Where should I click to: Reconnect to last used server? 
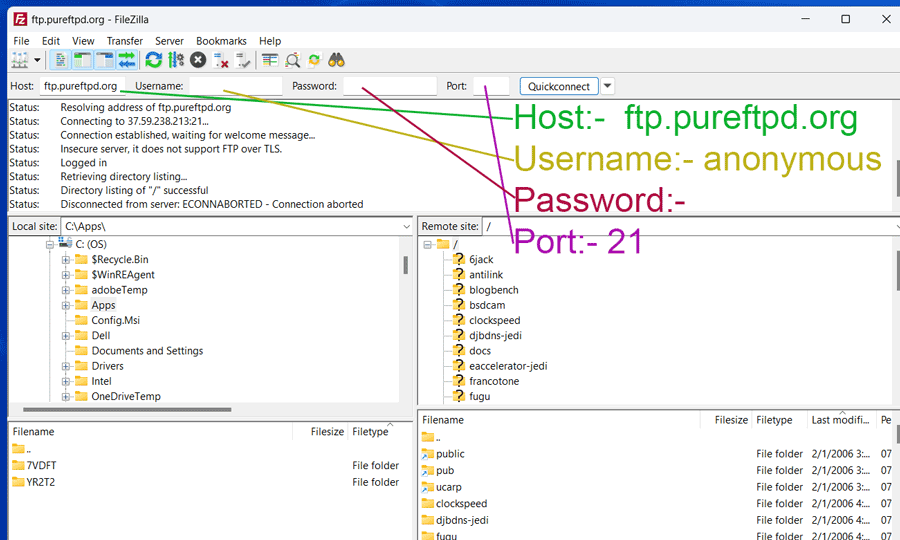coord(243,60)
